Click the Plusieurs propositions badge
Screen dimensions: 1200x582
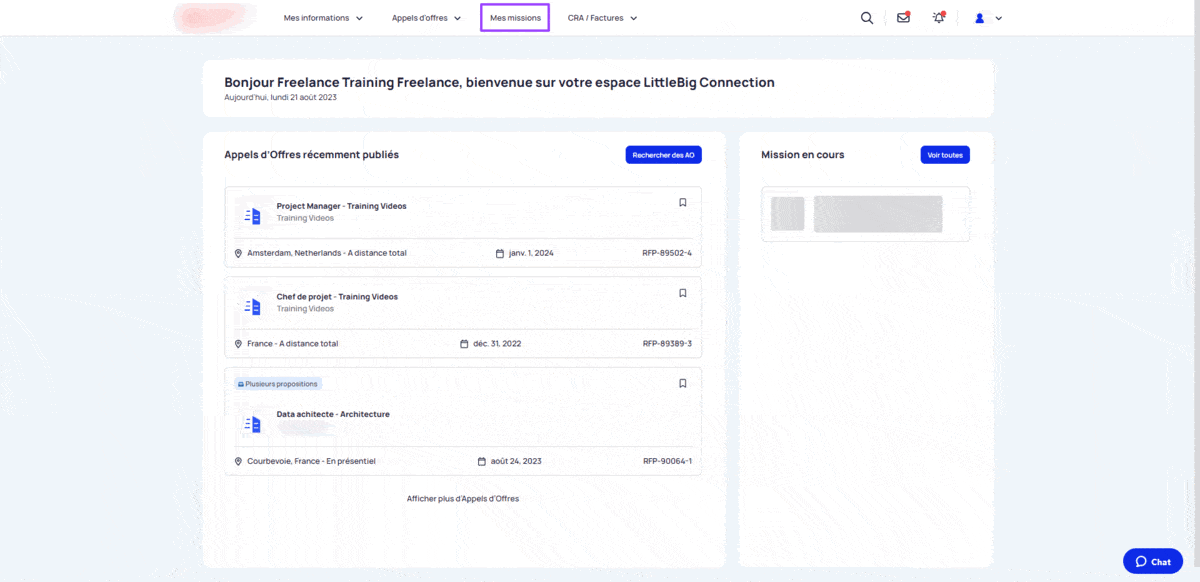coord(278,383)
